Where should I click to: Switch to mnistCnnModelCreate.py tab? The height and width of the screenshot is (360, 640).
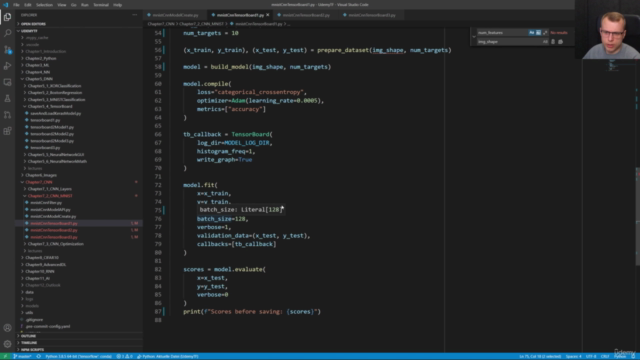176,15
